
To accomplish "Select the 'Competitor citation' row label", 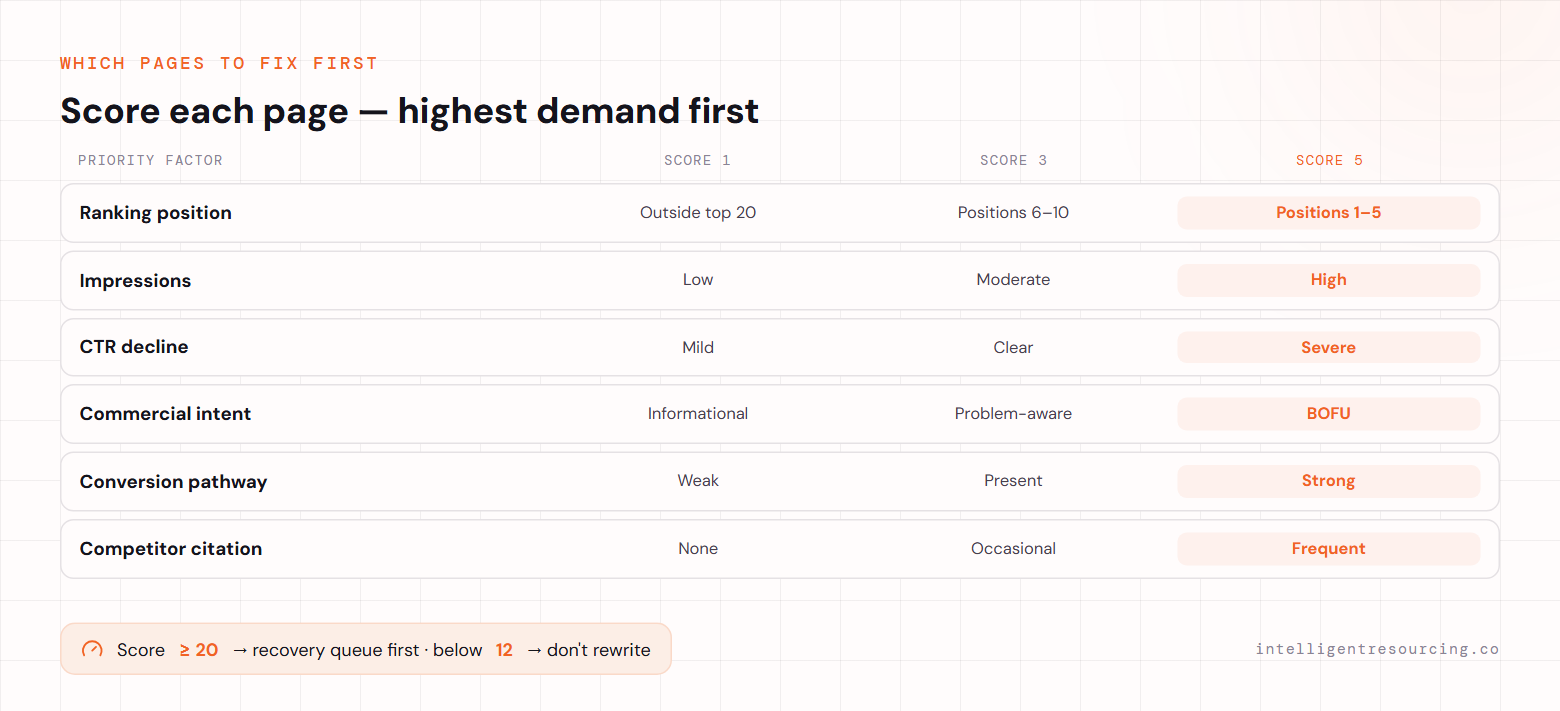I will (171, 549).
